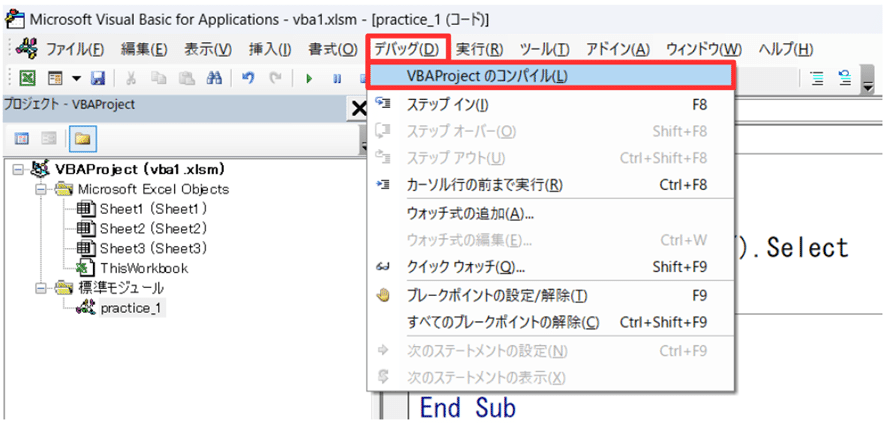Collapse the Microsoft Excel Objects folder
Screen dimensions: 886x423
[40, 189]
